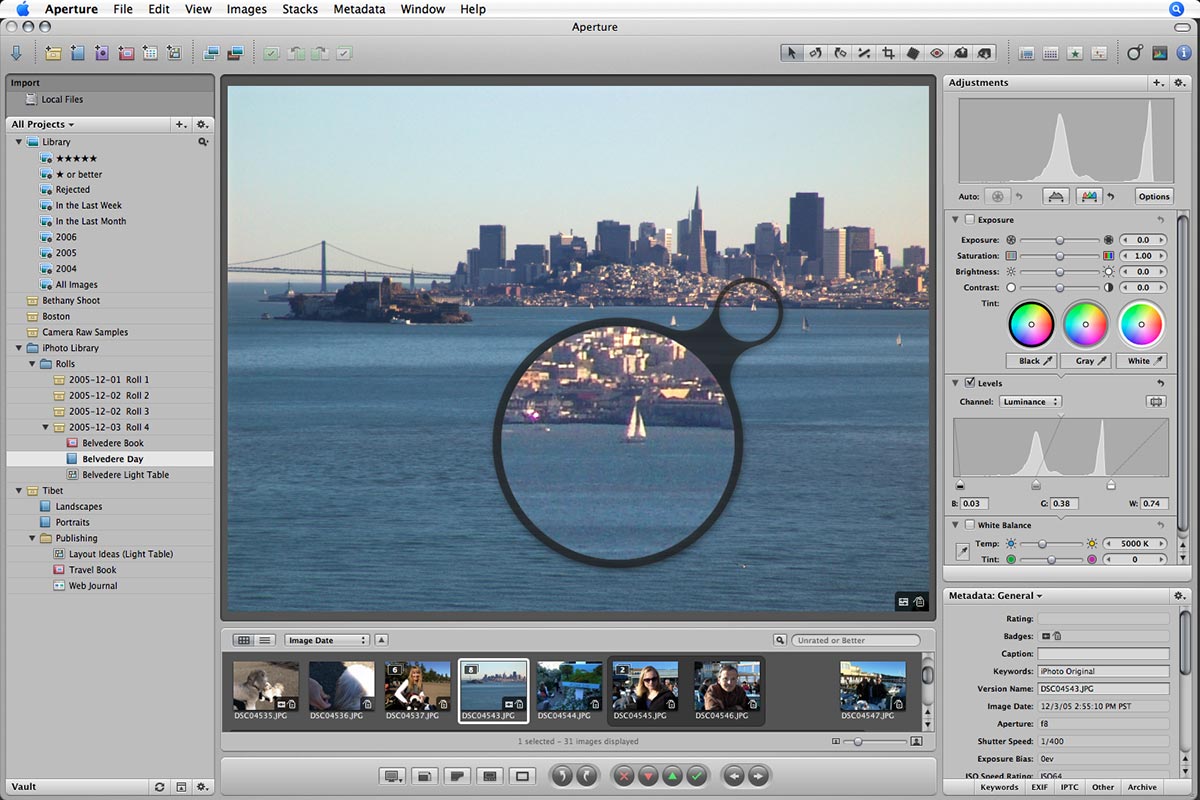Select the Rotate Left tool

816,53
